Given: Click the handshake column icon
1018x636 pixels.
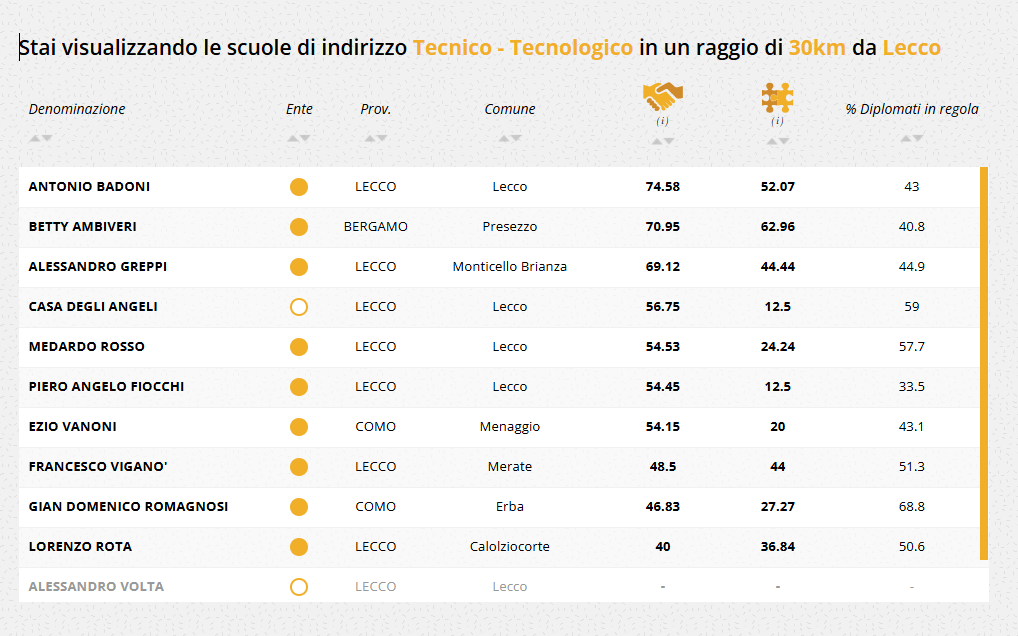Looking at the screenshot, I should (x=662, y=97).
